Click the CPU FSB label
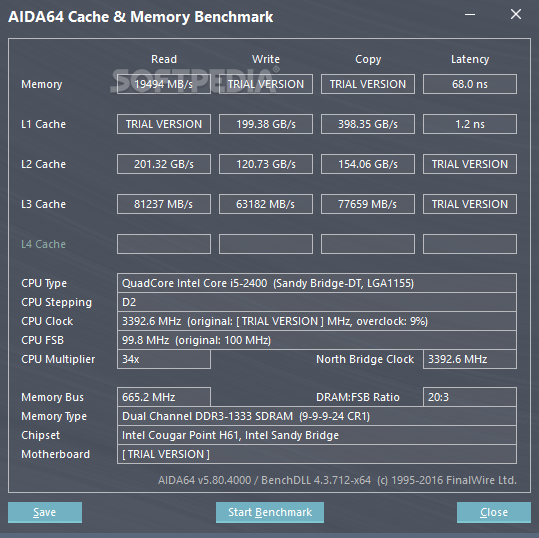 42,340
